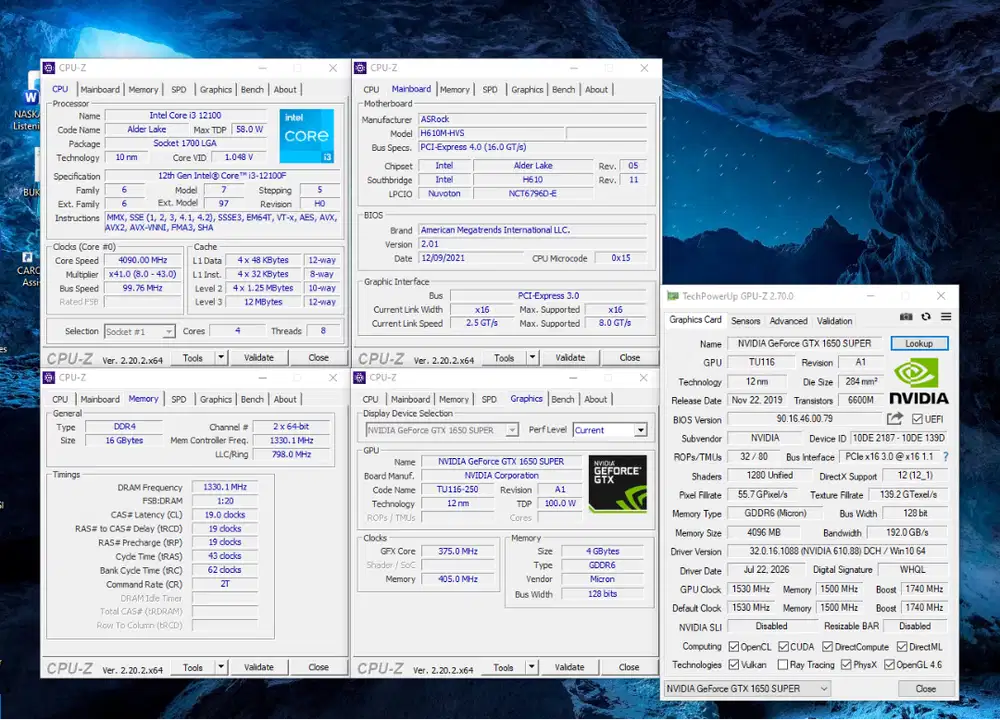Image resolution: width=1000 pixels, height=720 pixels.
Task: Open Tools dropdown arrow in Graphics window
Action: (531, 667)
